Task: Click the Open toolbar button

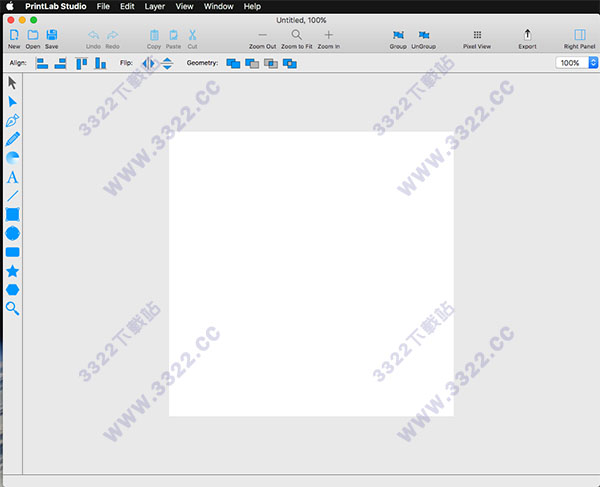Action: click(x=33, y=39)
